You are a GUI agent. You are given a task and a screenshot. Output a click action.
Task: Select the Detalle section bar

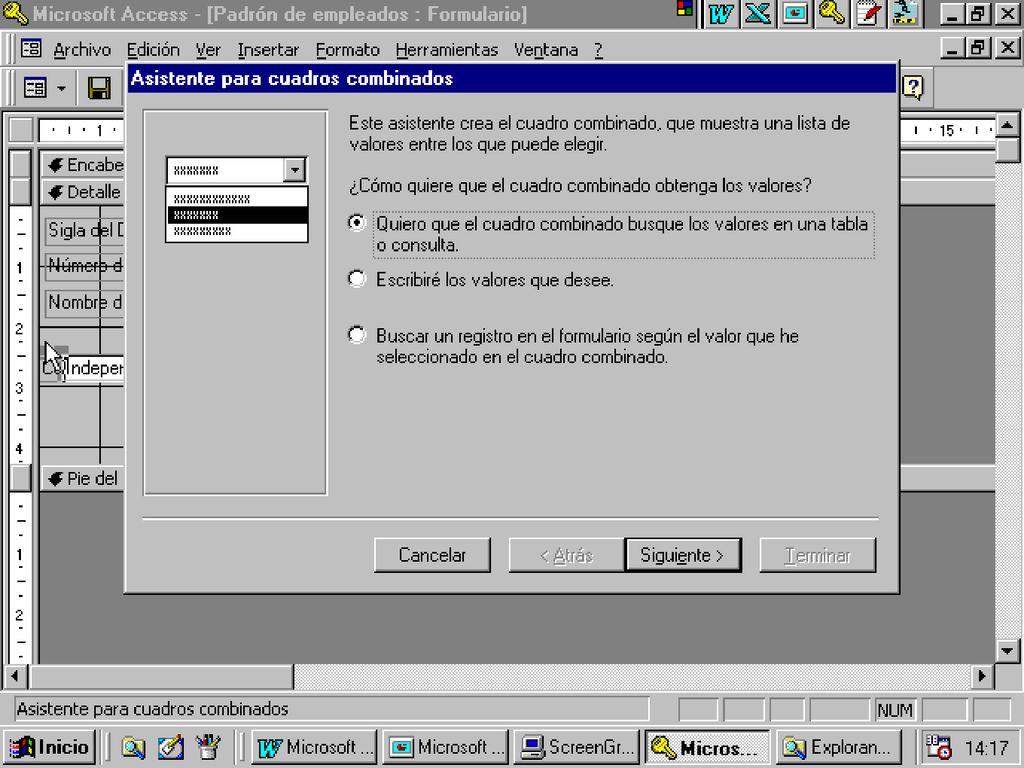point(82,192)
